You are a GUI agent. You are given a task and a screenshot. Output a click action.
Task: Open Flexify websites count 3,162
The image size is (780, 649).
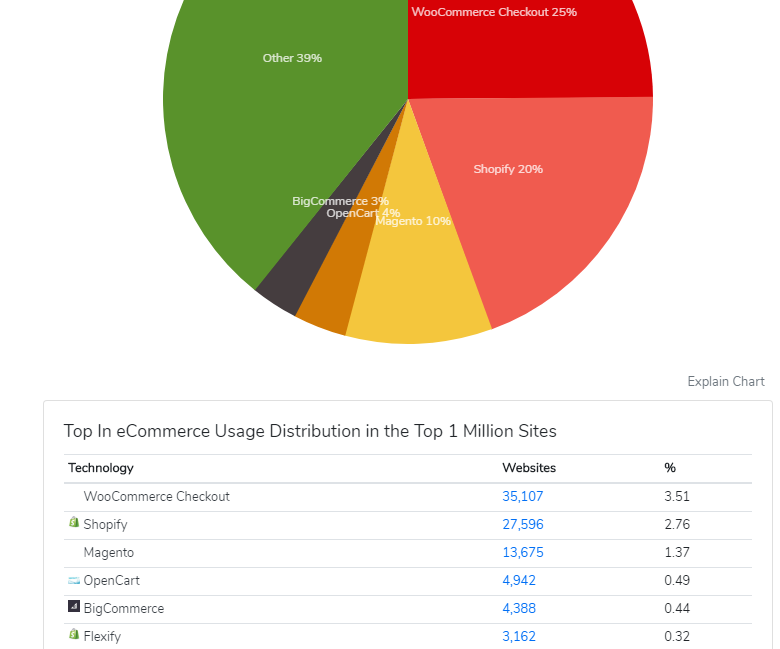pos(519,636)
